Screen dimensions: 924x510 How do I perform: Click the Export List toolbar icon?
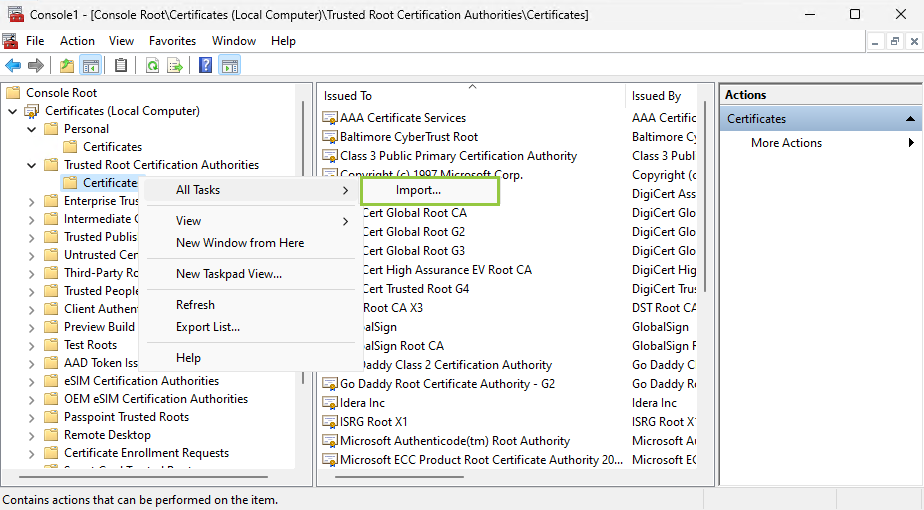(175, 66)
